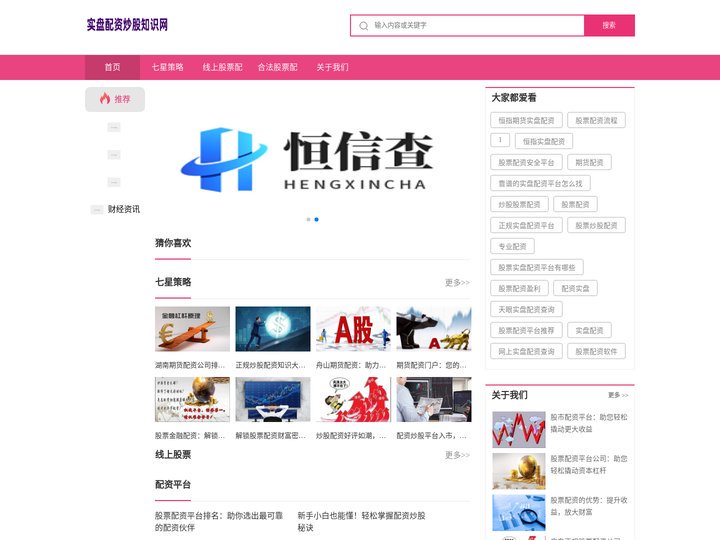Open the golden globe article thumbnail

click(192, 399)
